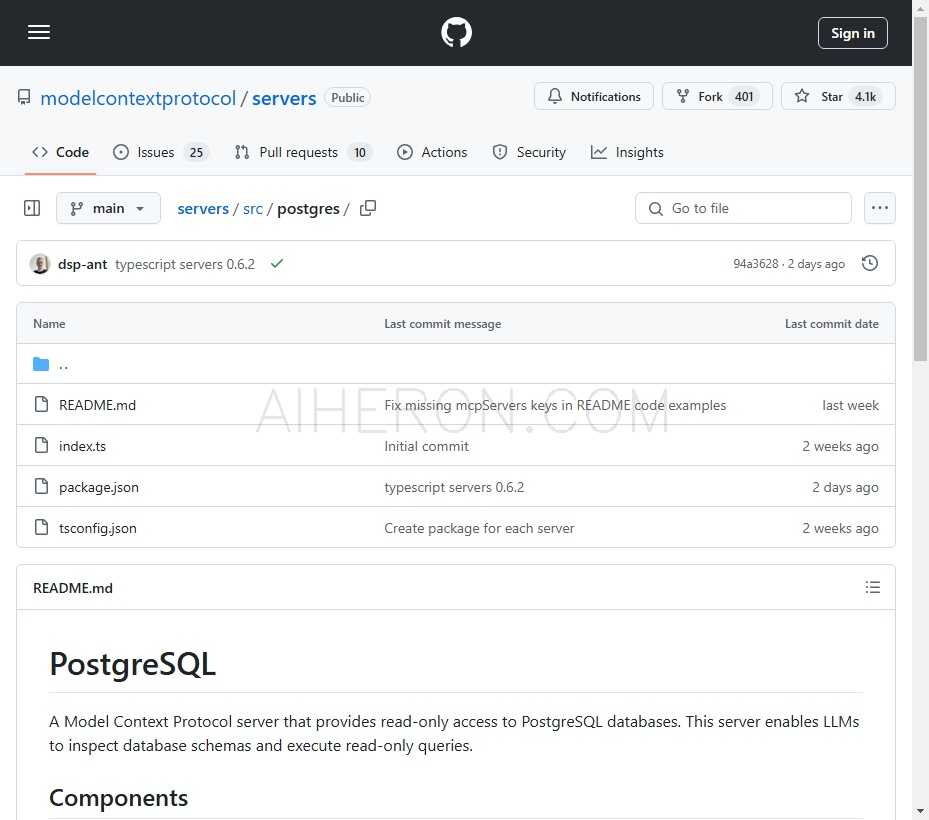Copy the current path using copy icon
The width and height of the screenshot is (929, 820).
pos(367,208)
